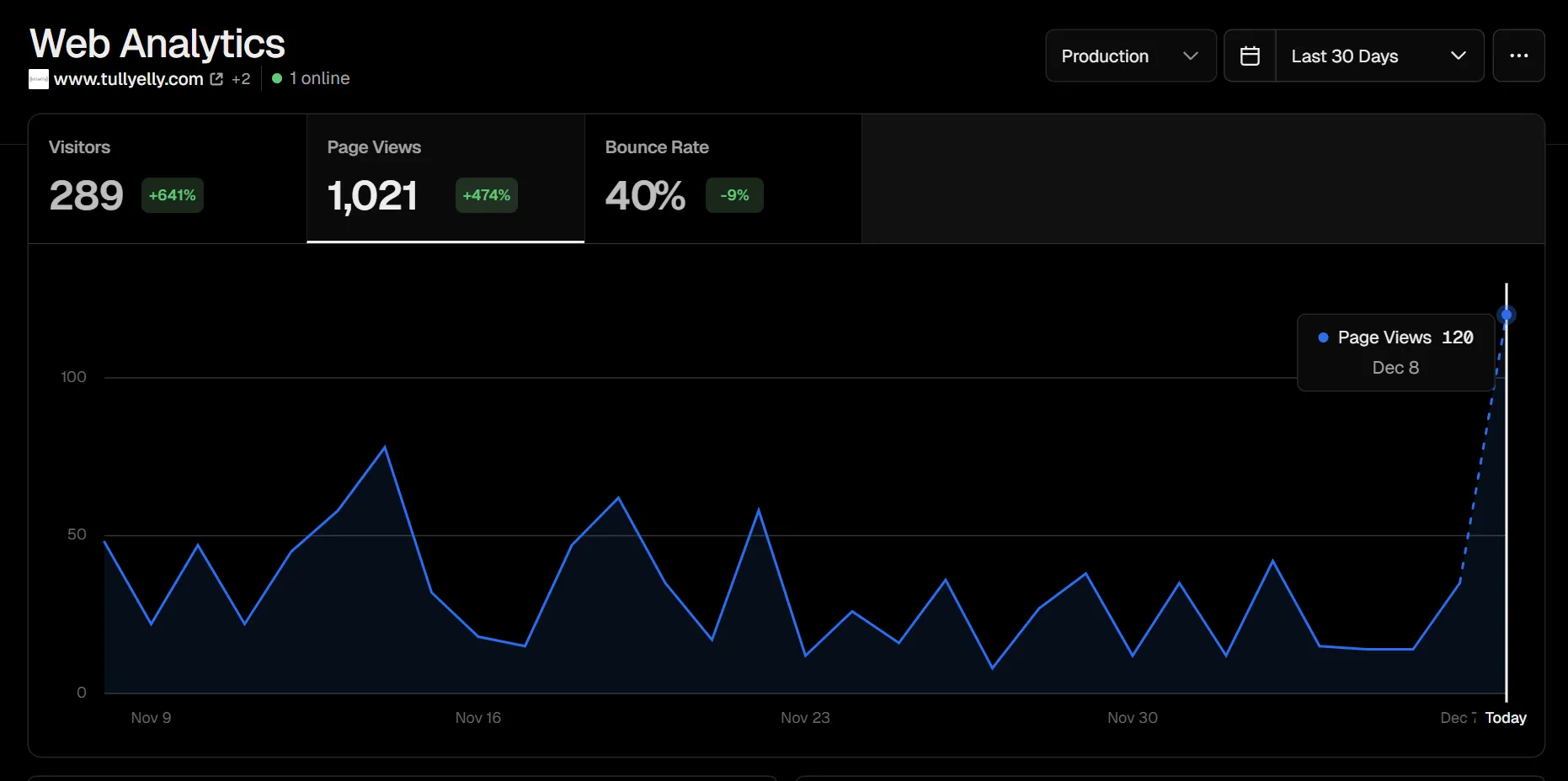
Task: Click the Nov 23 axis label
Action: point(805,718)
